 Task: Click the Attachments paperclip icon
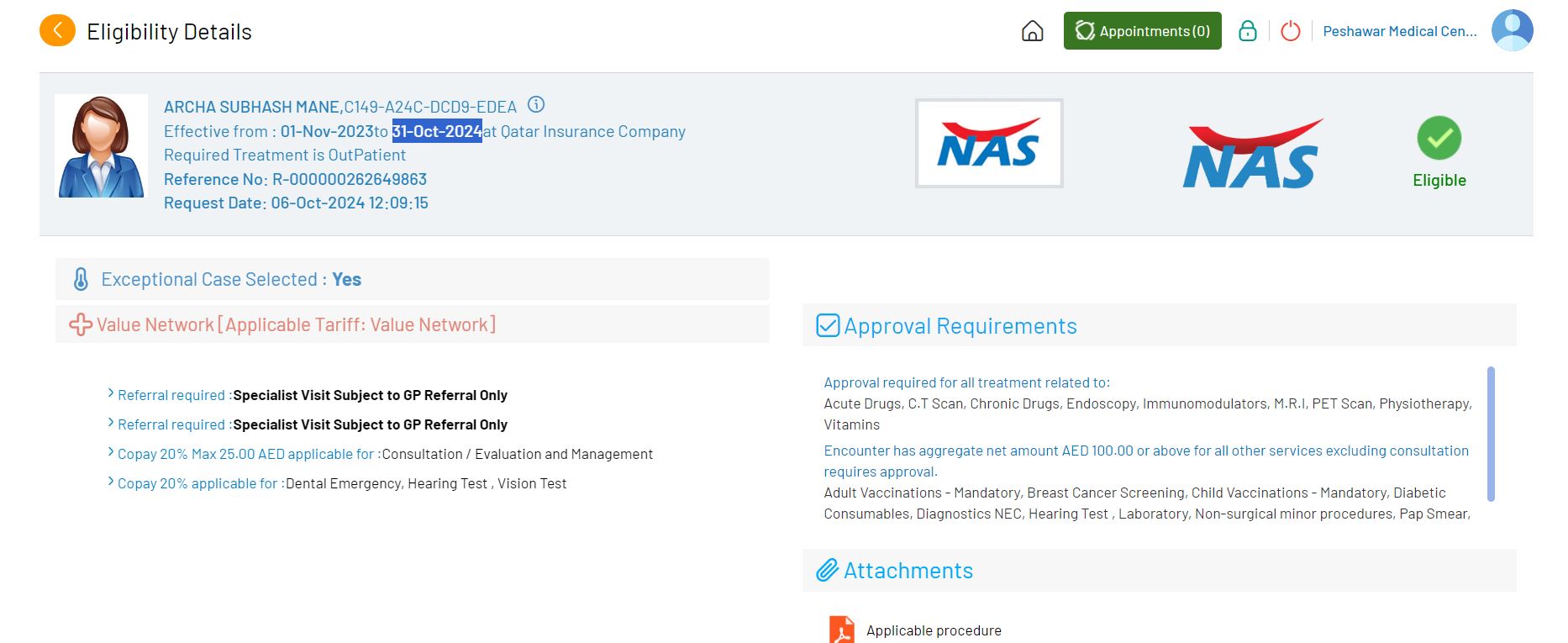(x=828, y=571)
